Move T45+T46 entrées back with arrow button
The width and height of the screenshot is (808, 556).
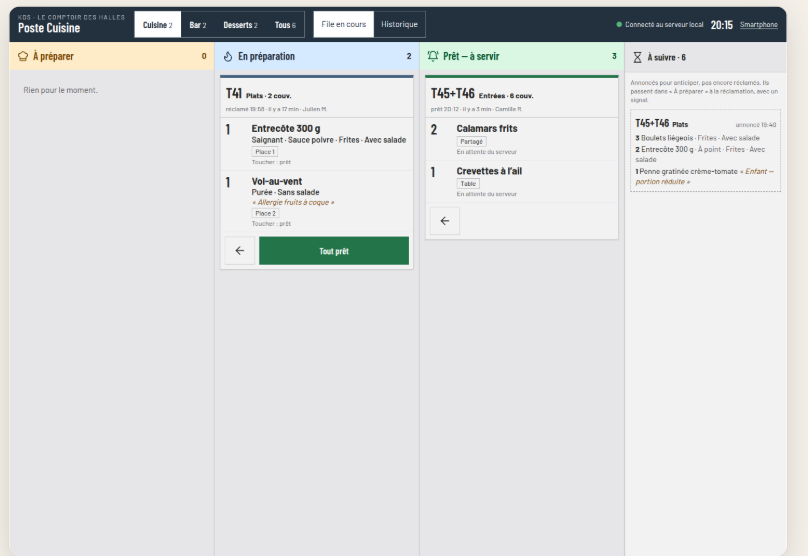[445, 221]
